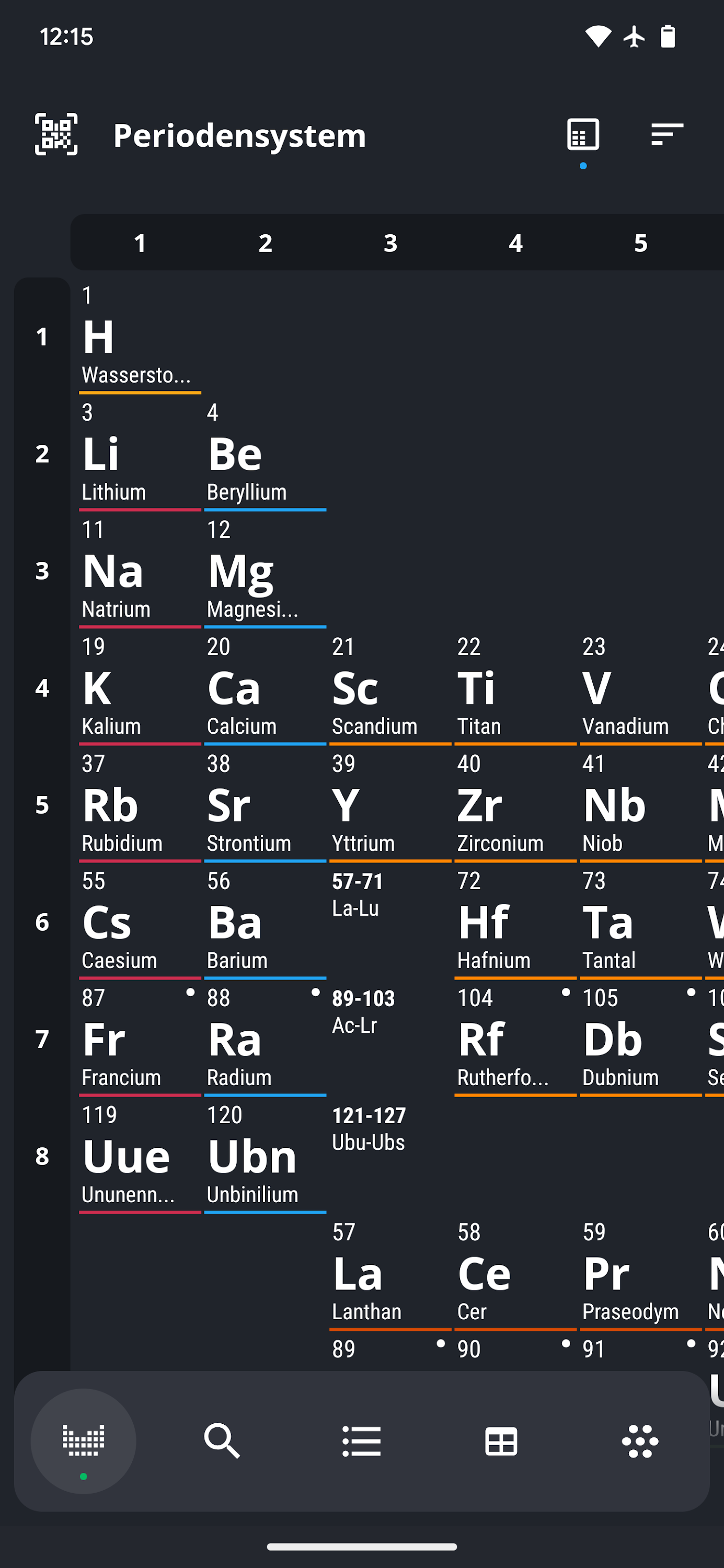724x1568 pixels.
Task: Select period 5 row header
Action: 42,805
